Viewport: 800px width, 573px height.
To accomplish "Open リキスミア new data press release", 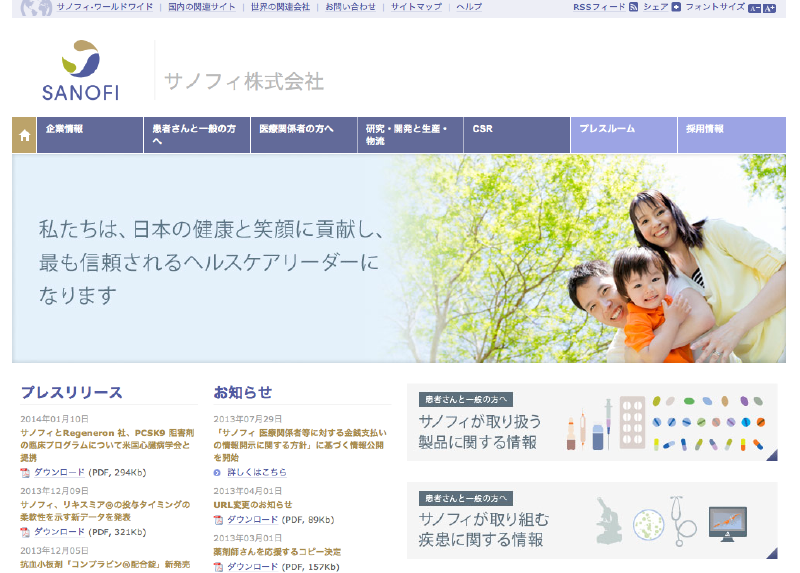I will click(x=105, y=511).
